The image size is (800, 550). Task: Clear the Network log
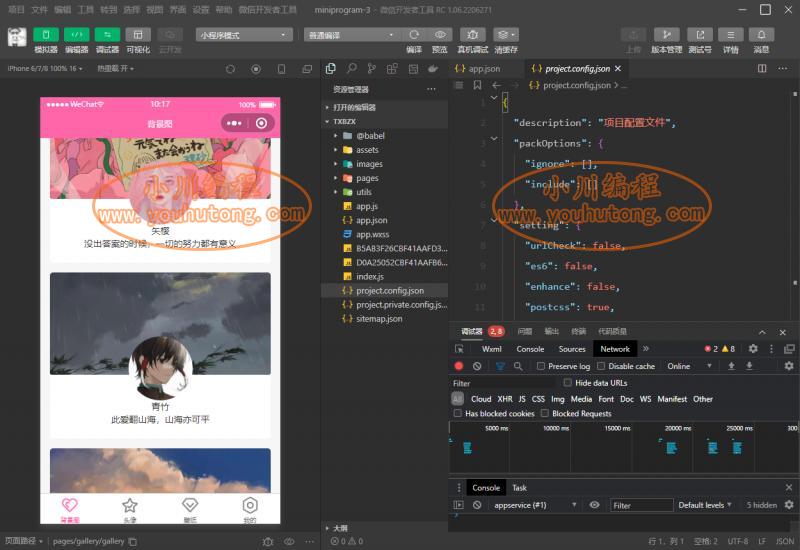tap(477, 366)
